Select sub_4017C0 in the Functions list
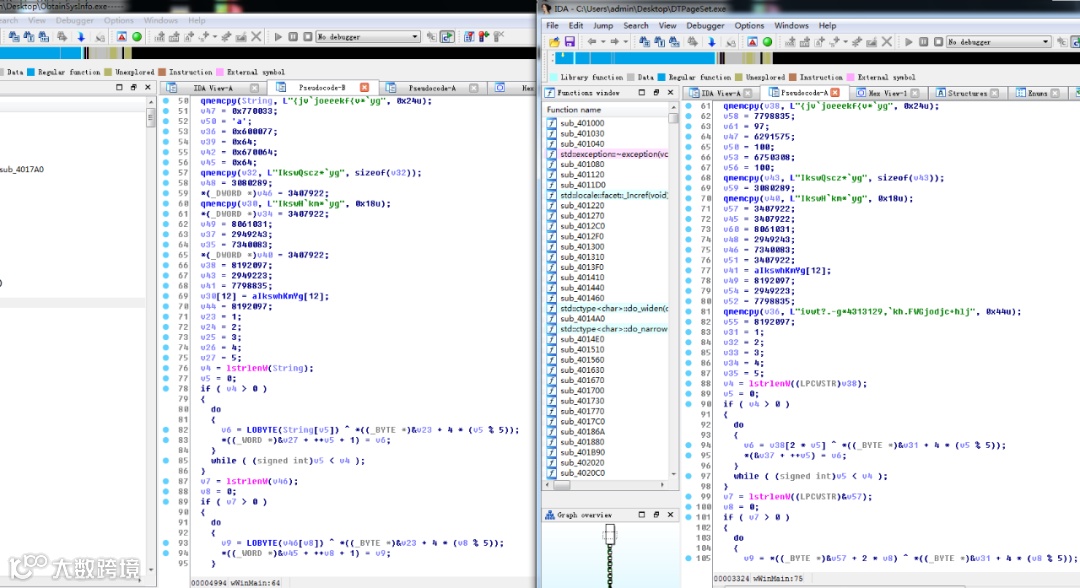The height and width of the screenshot is (588, 1080). point(582,421)
